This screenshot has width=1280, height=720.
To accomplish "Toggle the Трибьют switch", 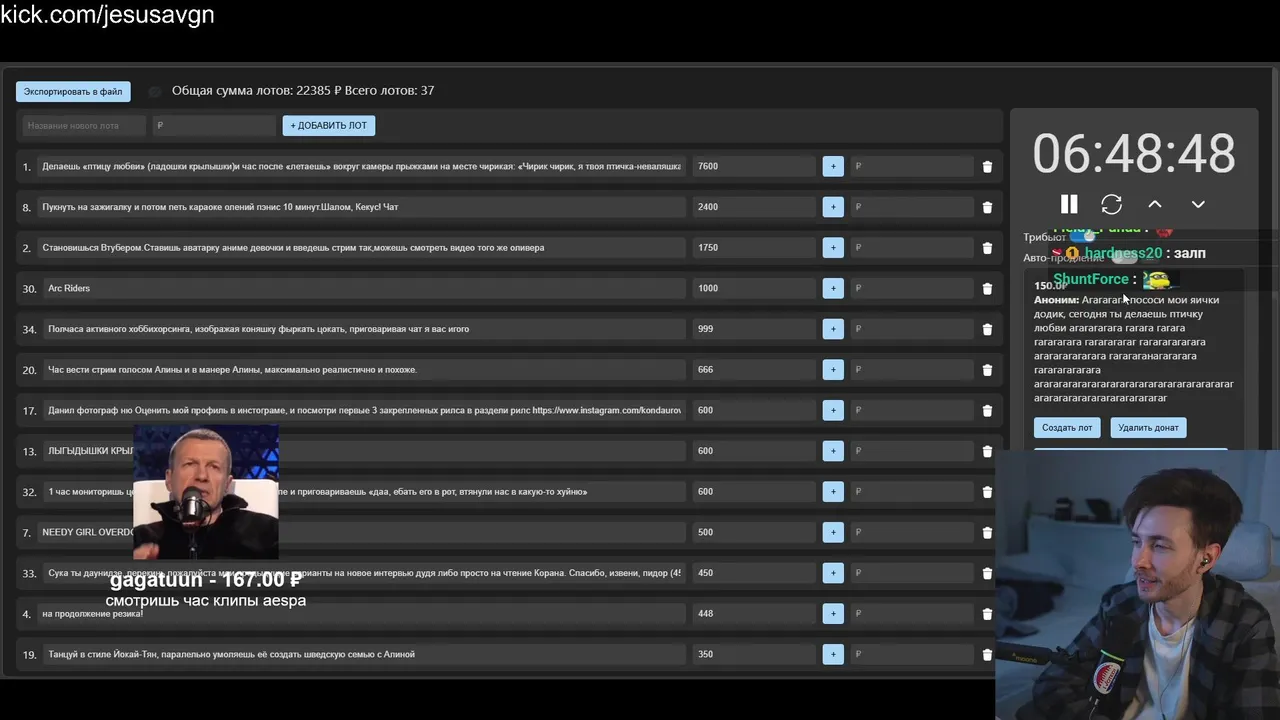I will 1084,237.
